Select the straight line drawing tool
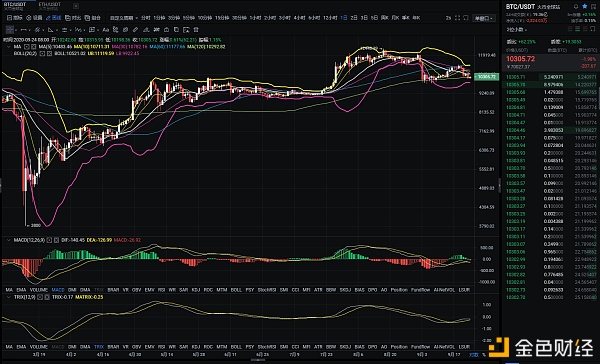The image size is (600, 364). pyautogui.click(x=23, y=29)
